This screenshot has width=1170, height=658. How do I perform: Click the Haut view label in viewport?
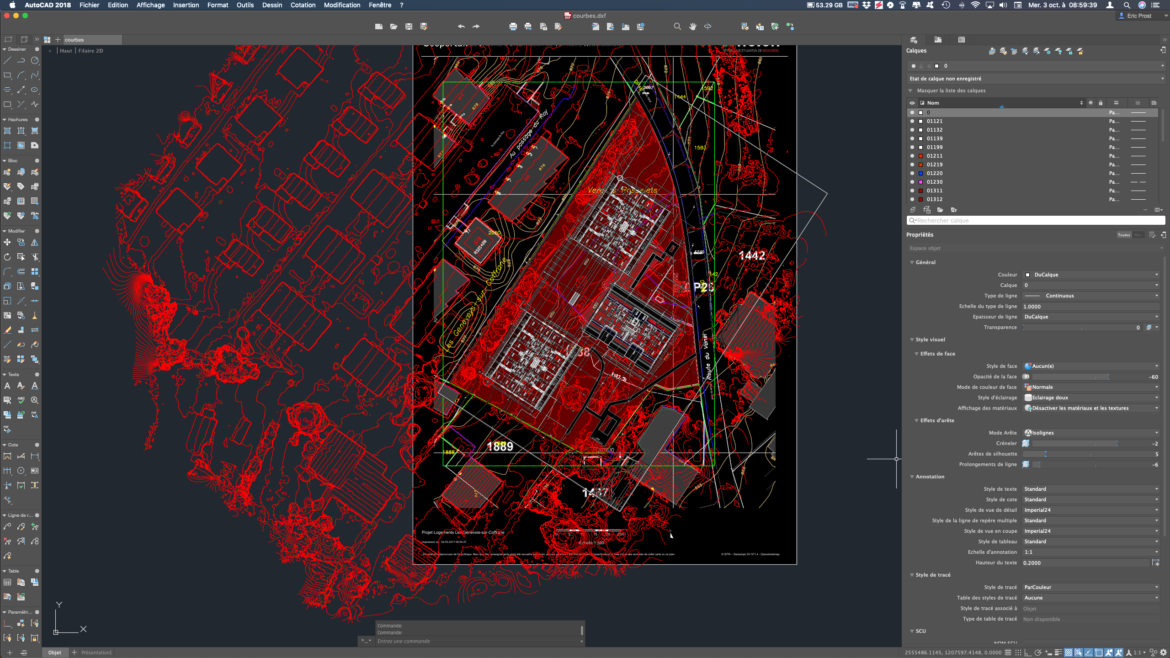(66, 51)
